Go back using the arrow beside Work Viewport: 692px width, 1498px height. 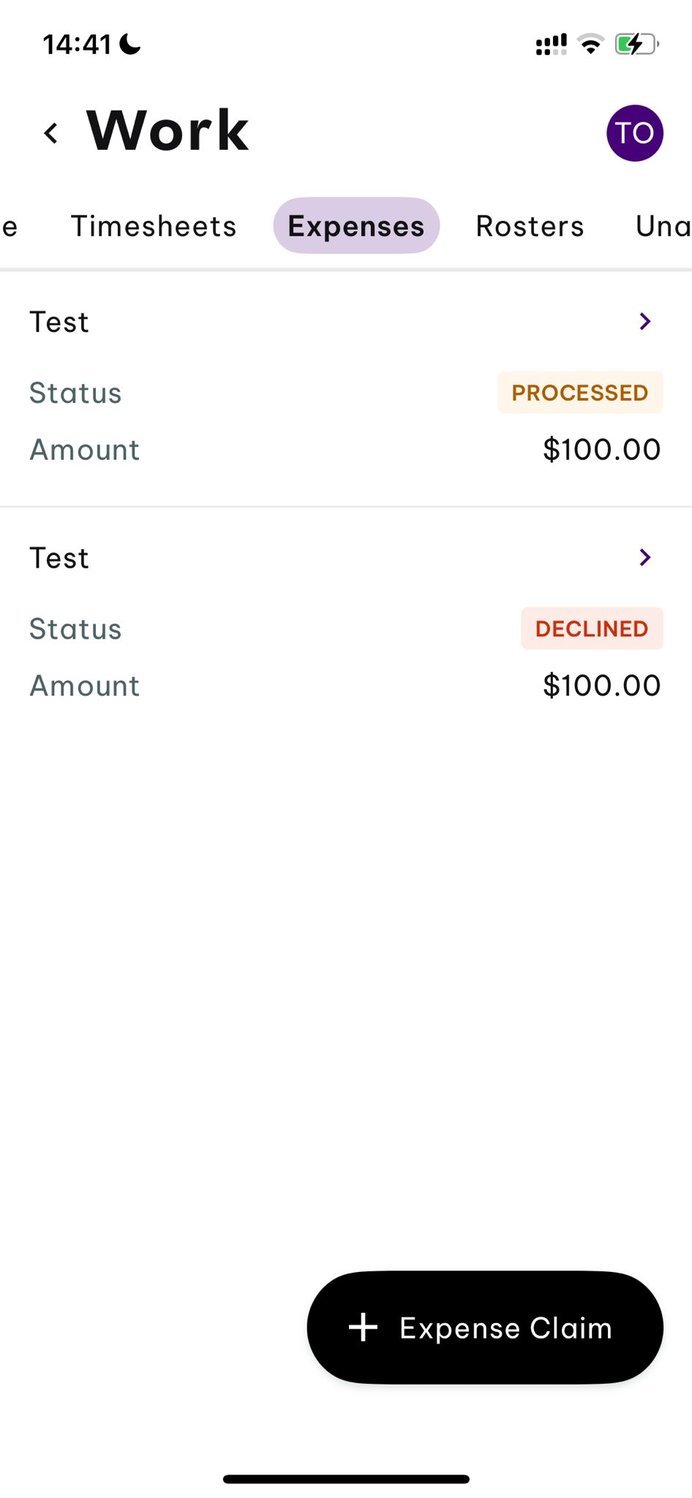pyautogui.click(x=51, y=132)
